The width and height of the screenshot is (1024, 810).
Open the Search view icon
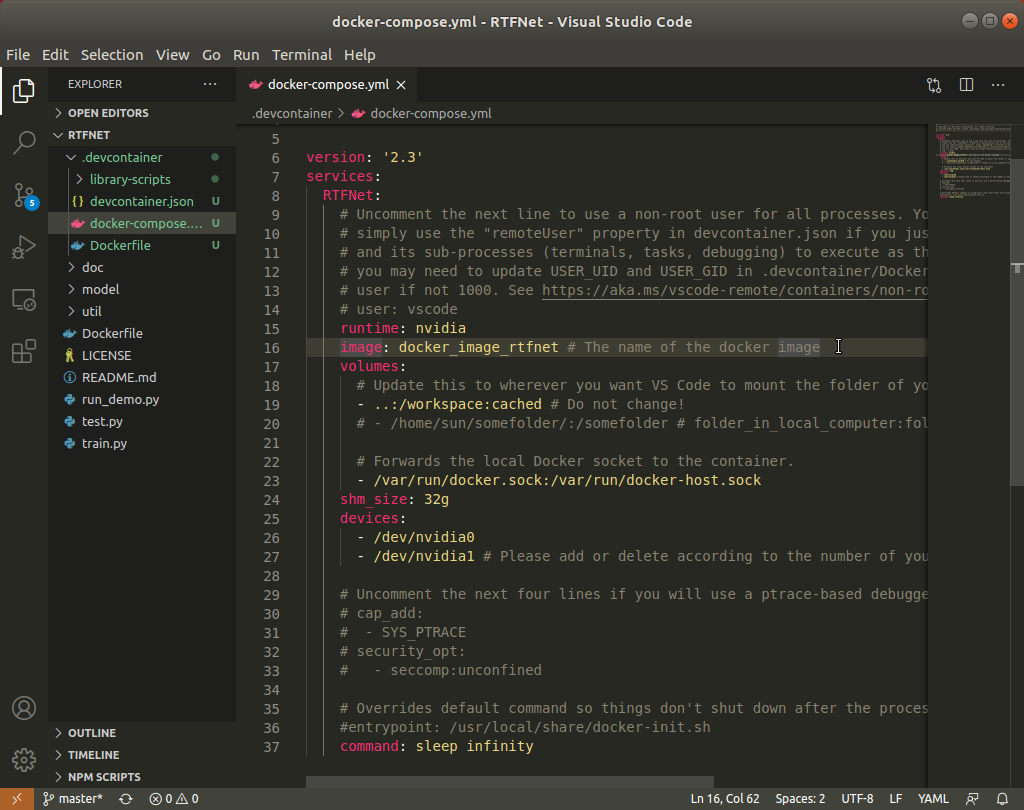[x=24, y=142]
